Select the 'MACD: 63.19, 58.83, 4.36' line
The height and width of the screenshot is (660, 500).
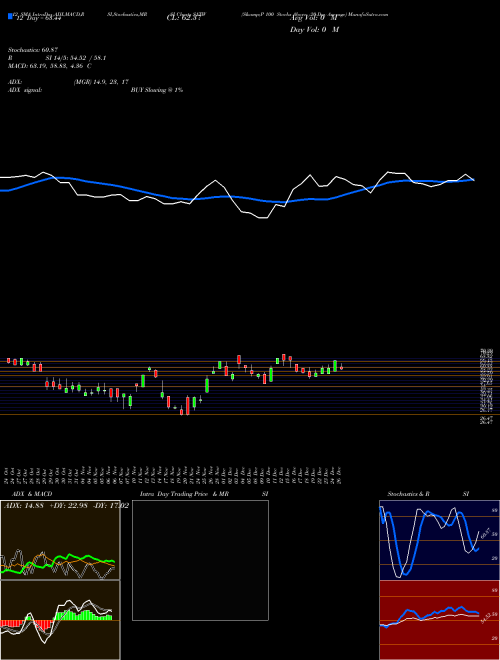coord(46,66)
